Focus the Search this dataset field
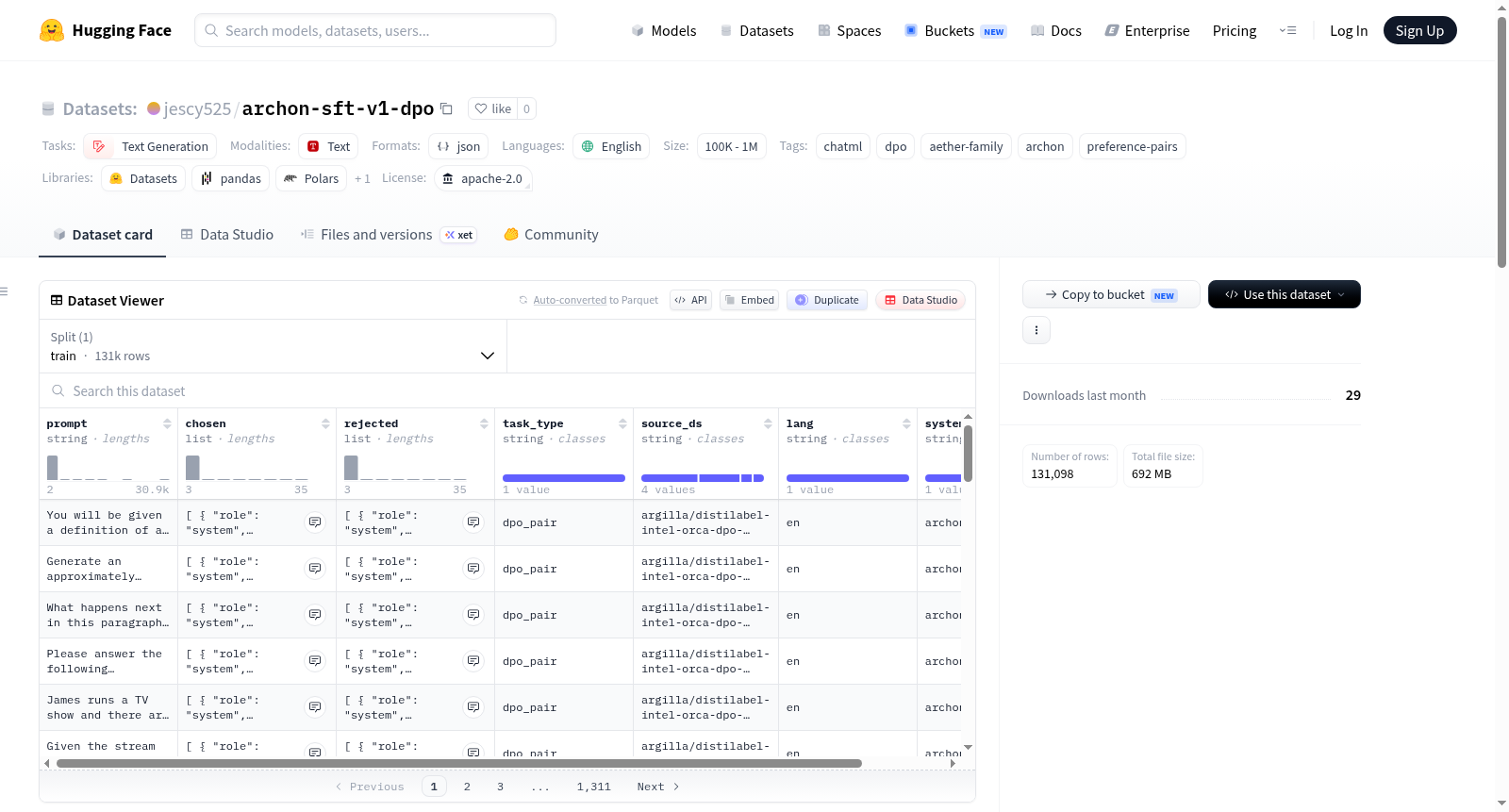1509x812 pixels. 507,391
